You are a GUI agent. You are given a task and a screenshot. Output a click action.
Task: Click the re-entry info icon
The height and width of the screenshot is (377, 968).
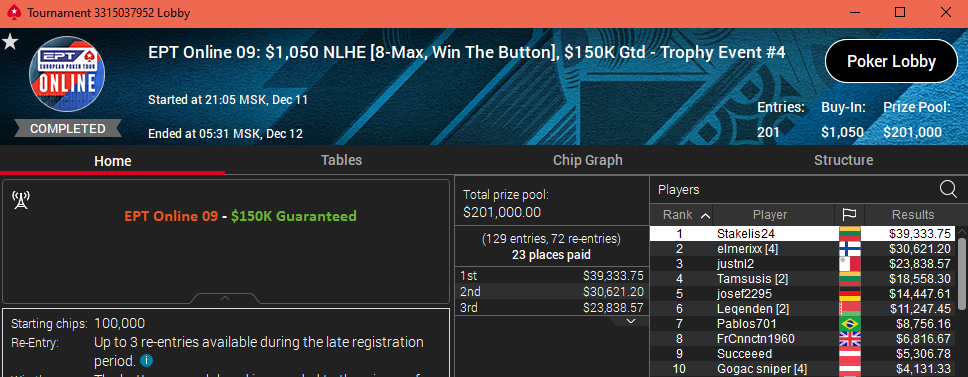146,360
